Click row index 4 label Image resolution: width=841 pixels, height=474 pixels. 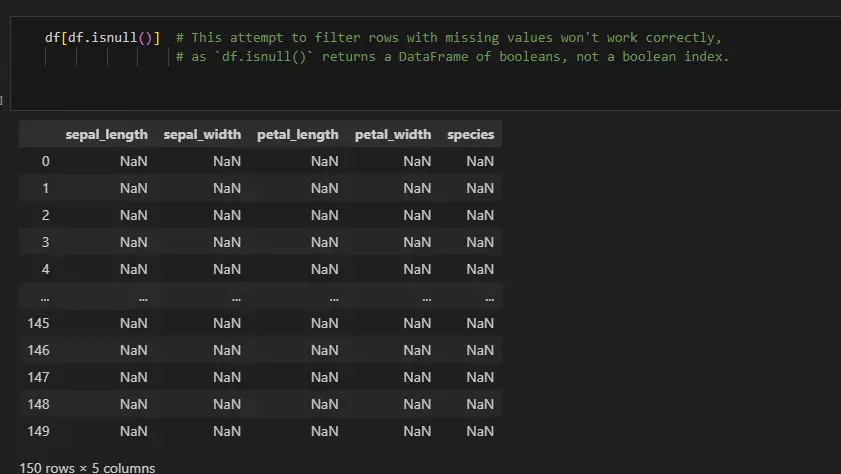(45, 269)
